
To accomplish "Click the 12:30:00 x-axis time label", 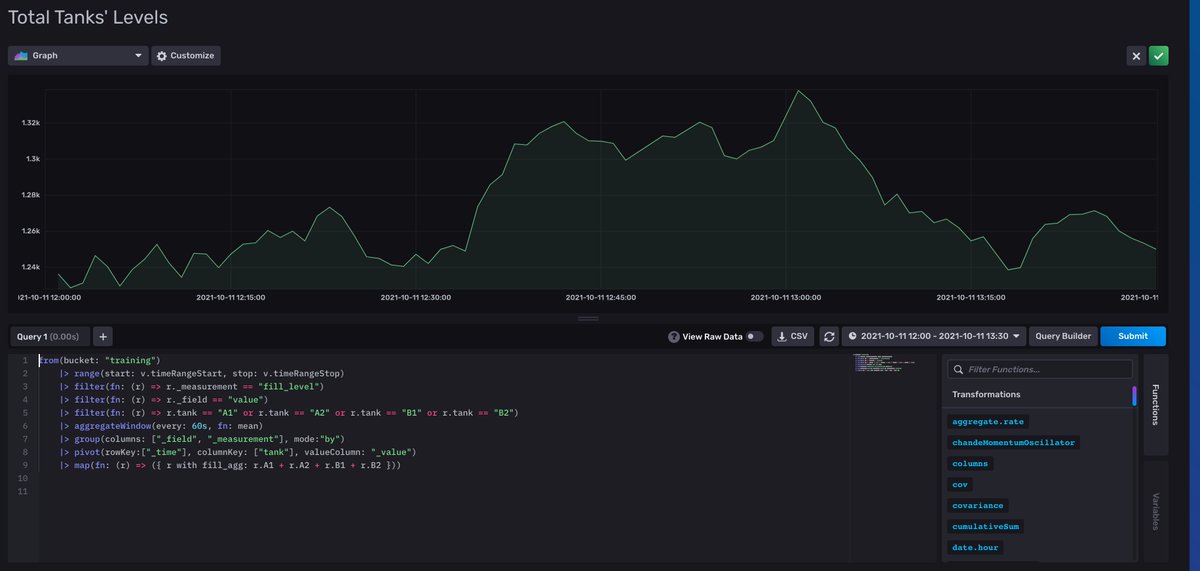I will [416, 297].
